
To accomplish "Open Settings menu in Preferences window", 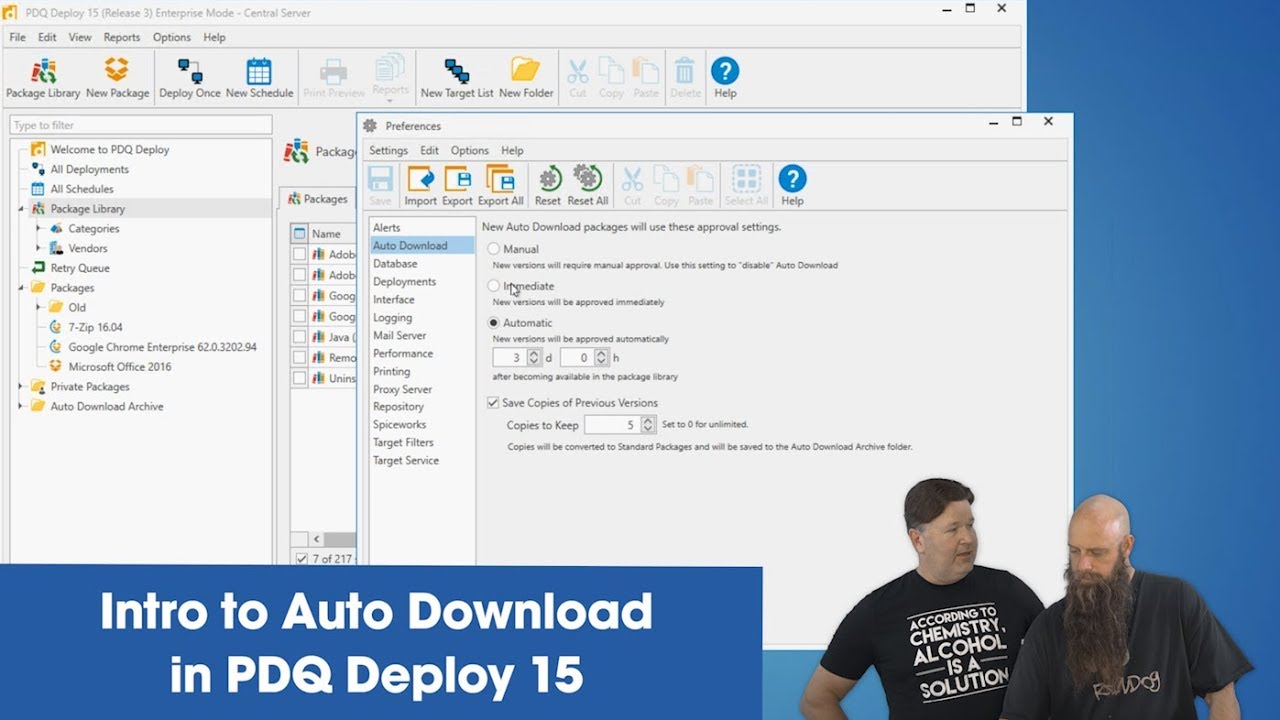I will [388, 150].
